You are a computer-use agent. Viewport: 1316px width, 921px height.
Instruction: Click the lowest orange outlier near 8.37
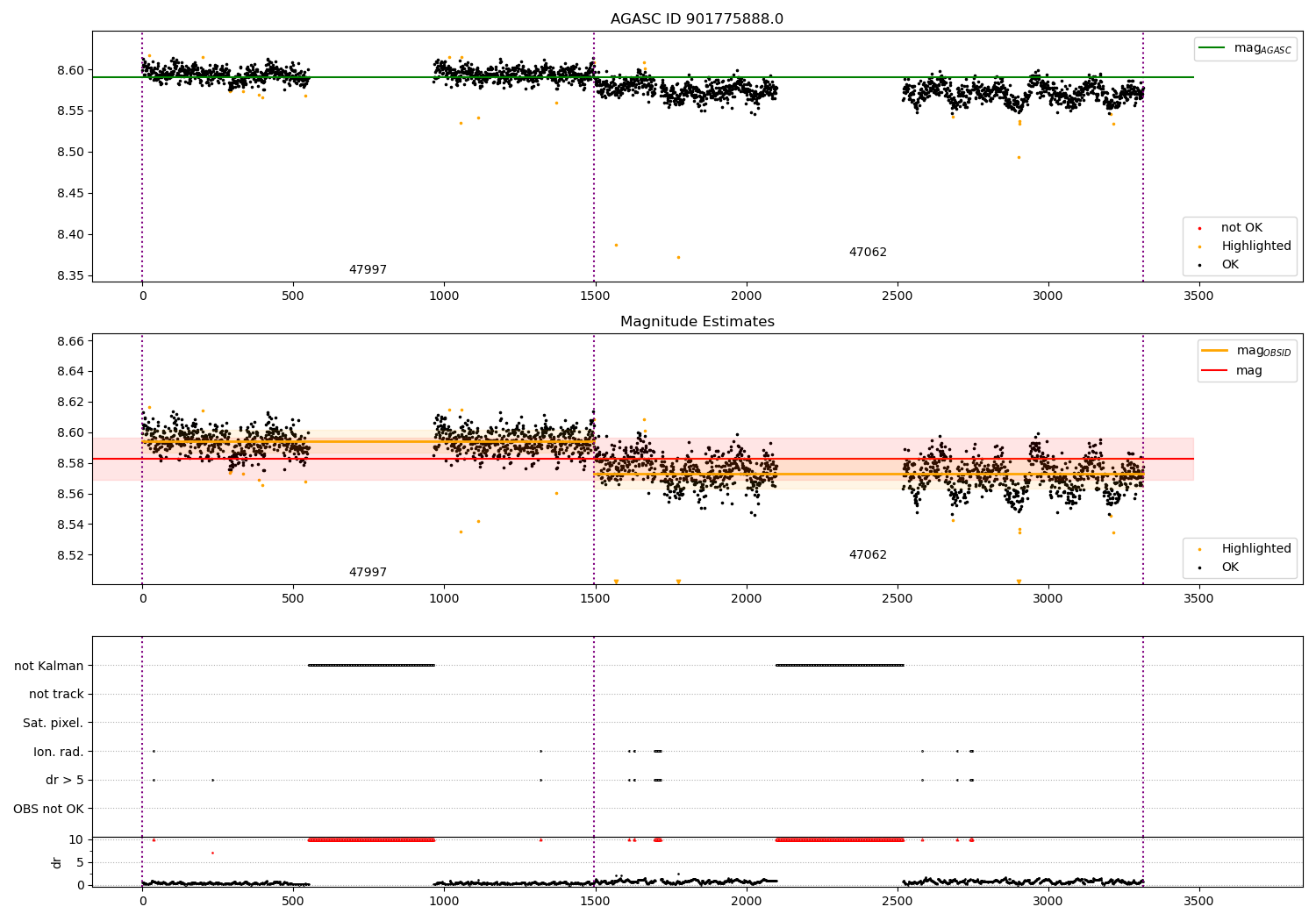(678, 257)
